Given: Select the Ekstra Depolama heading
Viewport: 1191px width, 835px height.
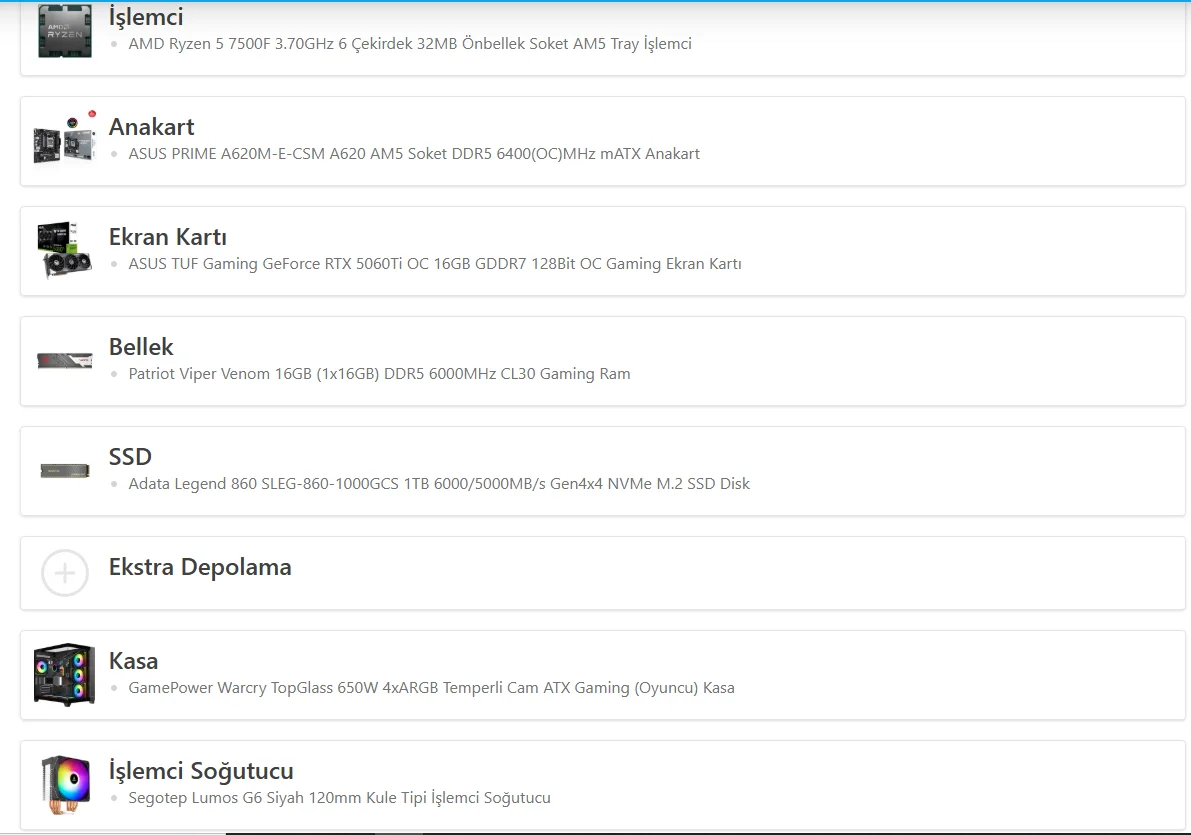Looking at the screenshot, I should (200, 567).
